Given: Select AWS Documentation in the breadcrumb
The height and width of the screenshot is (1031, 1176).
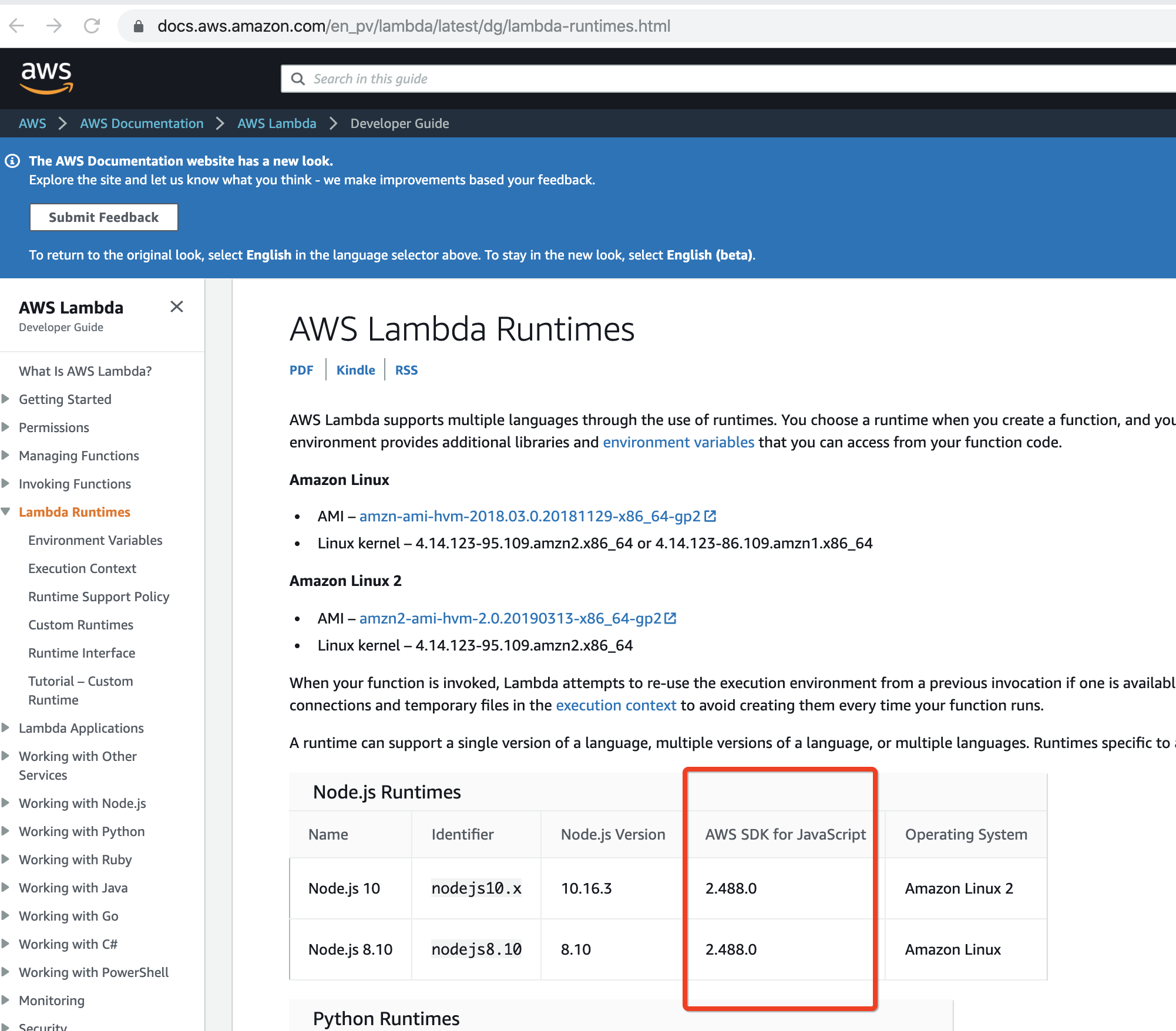Looking at the screenshot, I should click(142, 123).
